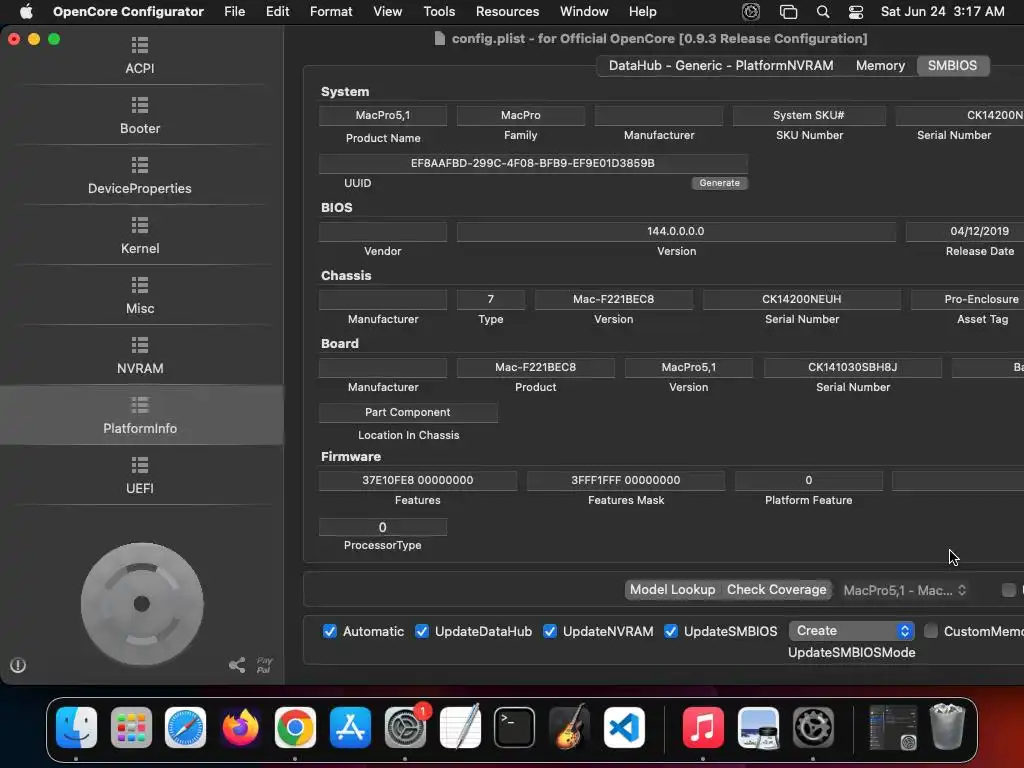Launch Terminal from the dock

click(514, 727)
